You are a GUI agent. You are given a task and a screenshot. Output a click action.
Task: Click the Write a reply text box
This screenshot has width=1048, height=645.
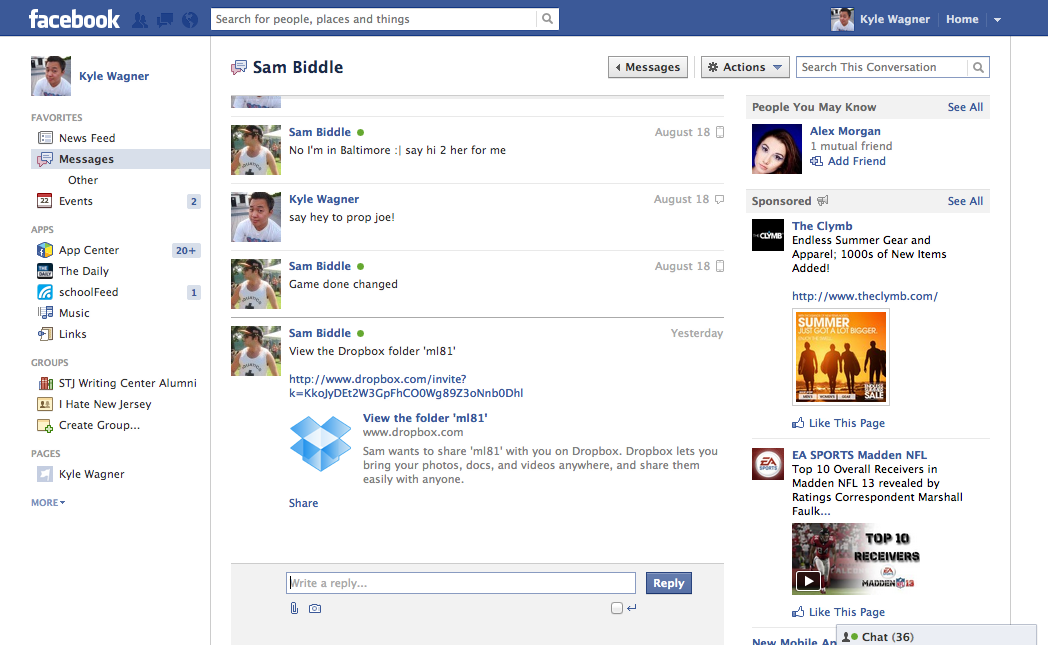pos(461,583)
